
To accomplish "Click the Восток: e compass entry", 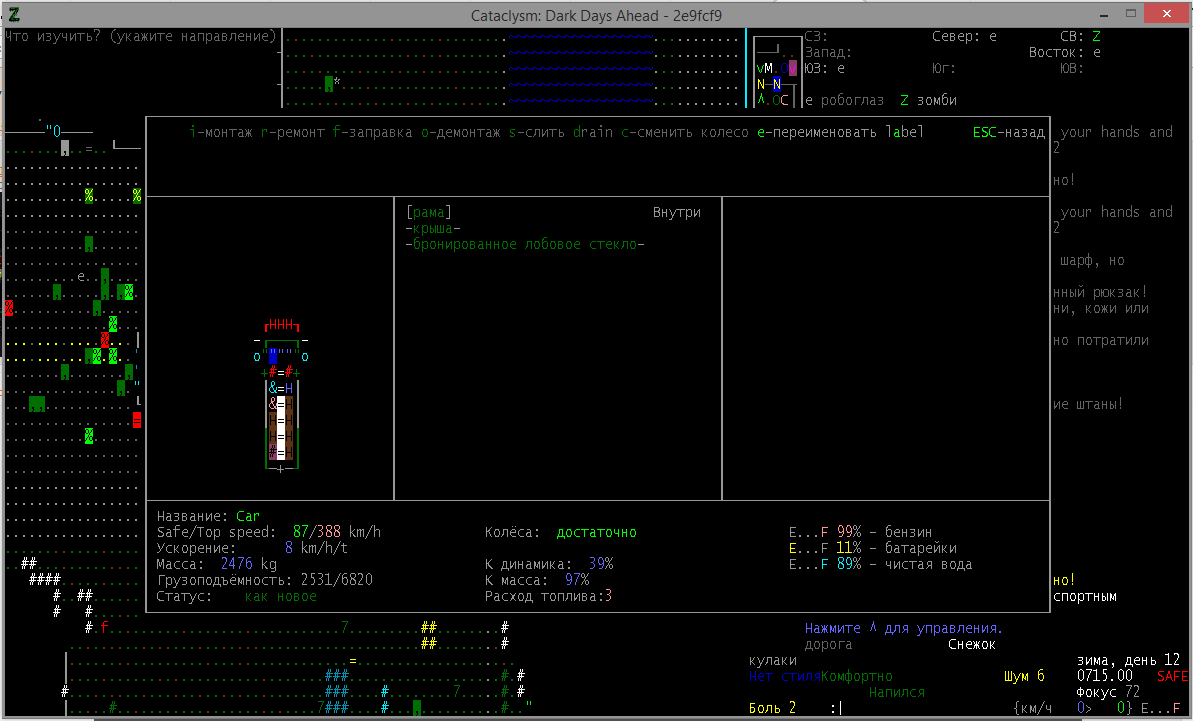I will 1064,52.
